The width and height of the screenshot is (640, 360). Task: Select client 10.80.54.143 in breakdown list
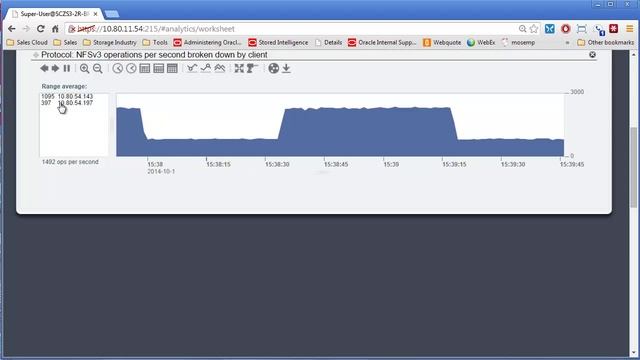[67, 97]
